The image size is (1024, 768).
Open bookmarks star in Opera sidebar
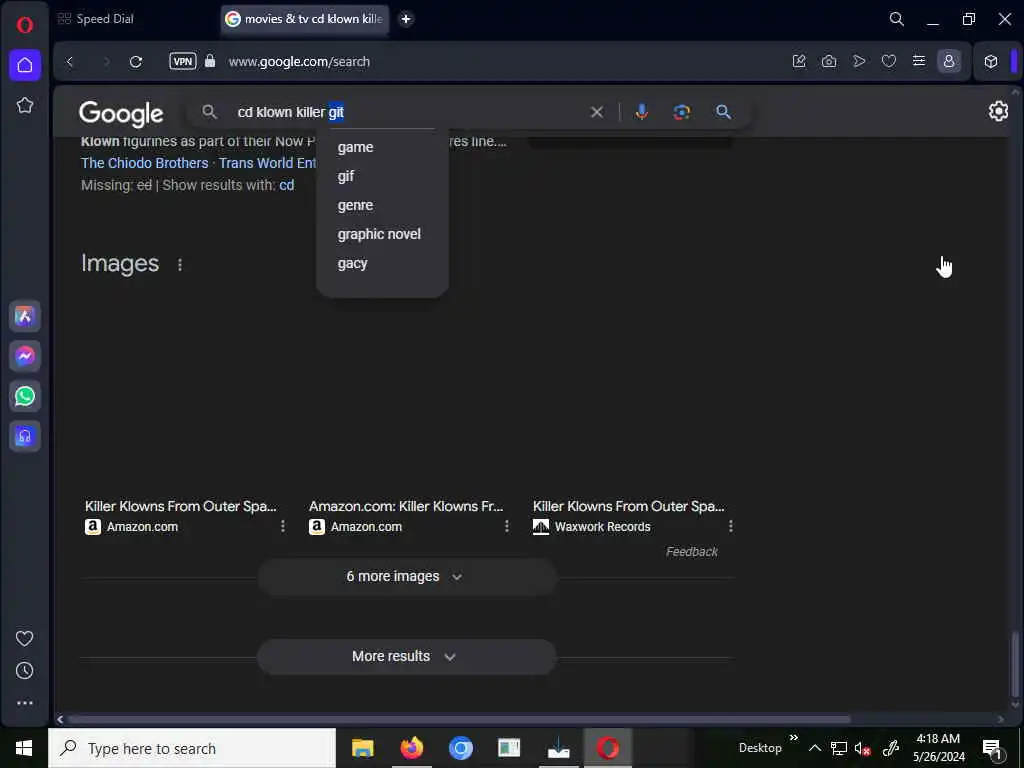pos(25,105)
